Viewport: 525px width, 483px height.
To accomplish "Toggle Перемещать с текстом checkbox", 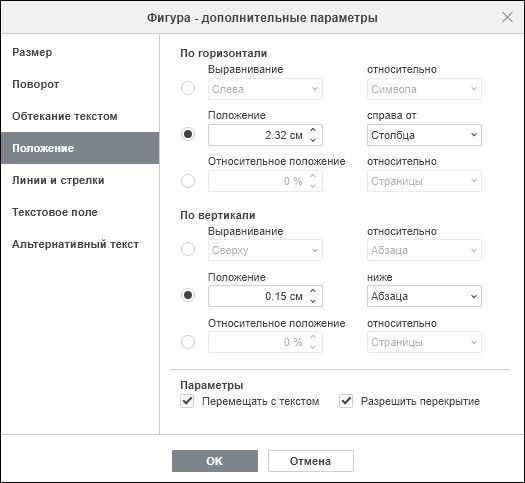I will [x=187, y=401].
